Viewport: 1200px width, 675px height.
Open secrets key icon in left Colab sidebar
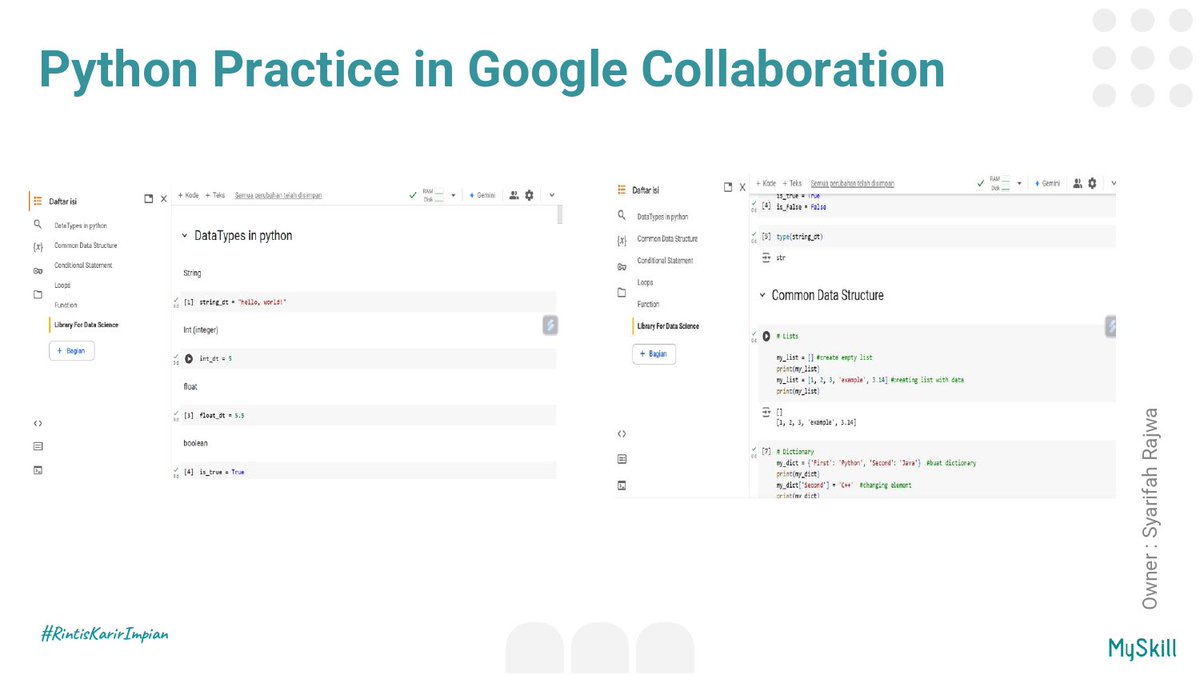coord(37,271)
